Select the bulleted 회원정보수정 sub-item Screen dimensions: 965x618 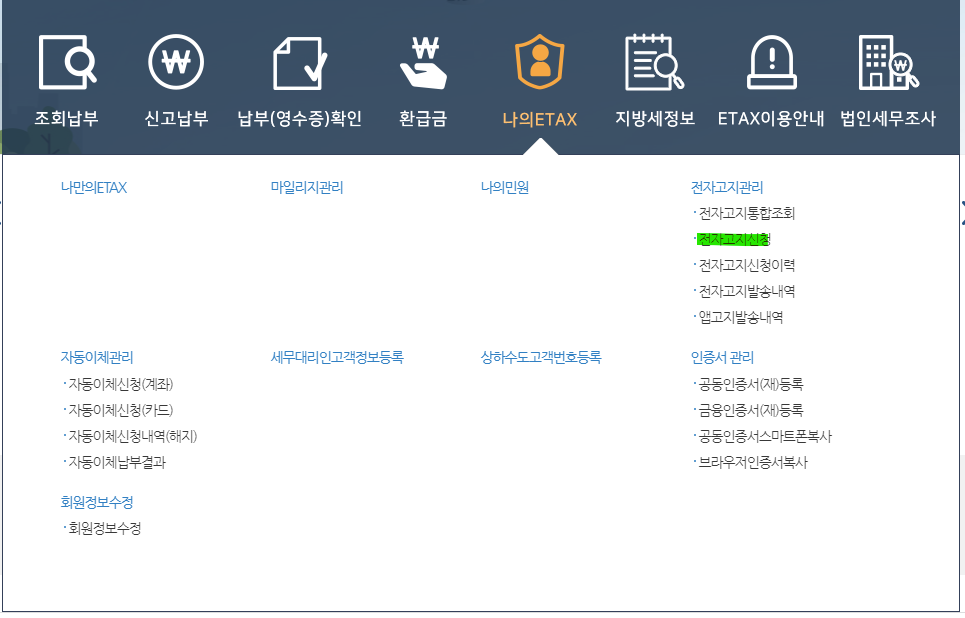[x=105, y=528]
